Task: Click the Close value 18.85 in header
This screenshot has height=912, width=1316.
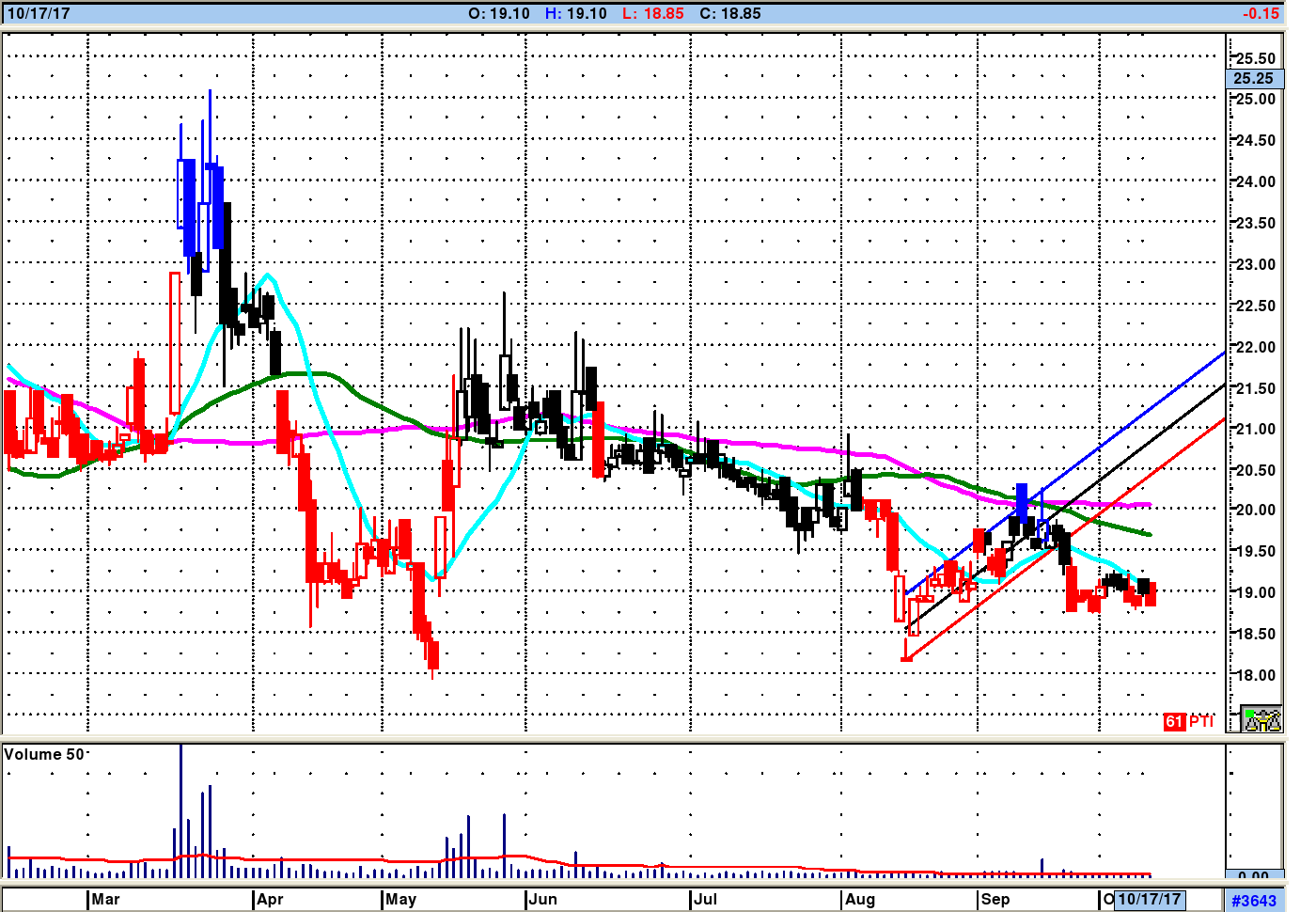Action: (729, 13)
